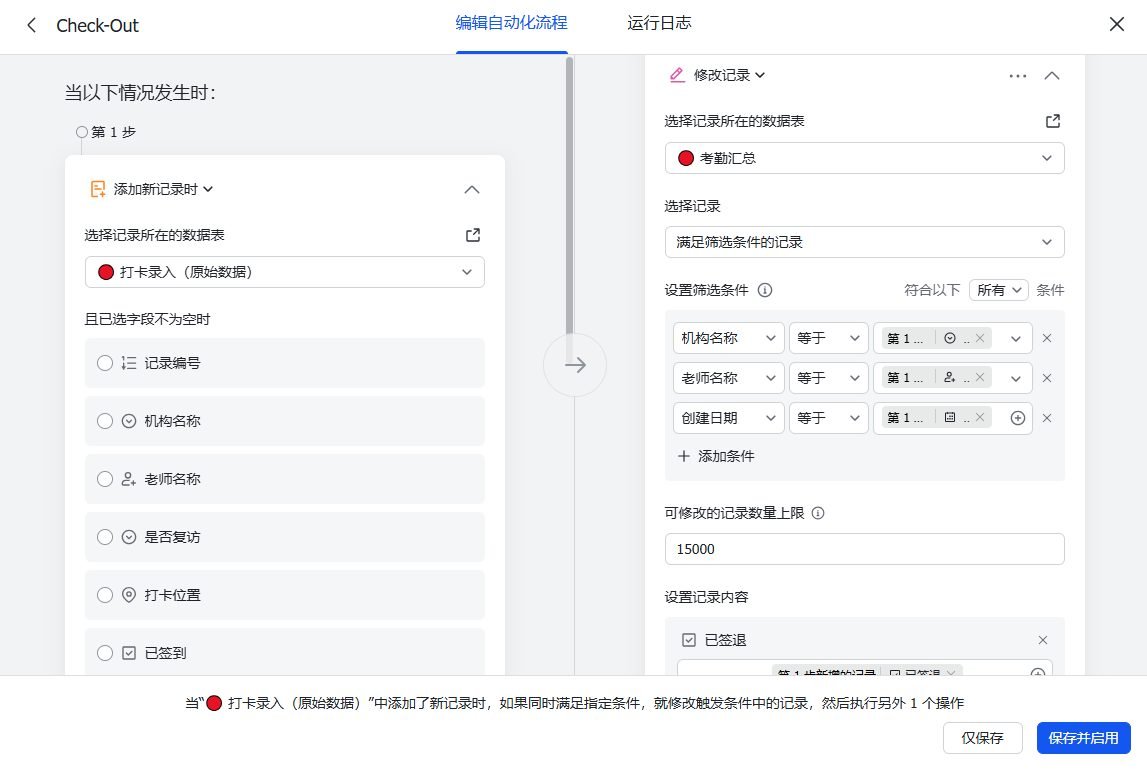Image resolution: width=1147 pixels, height=773 pixels.
Task: Open the 满足筛选条件的记录 dropdown
Action: [864, 242]
